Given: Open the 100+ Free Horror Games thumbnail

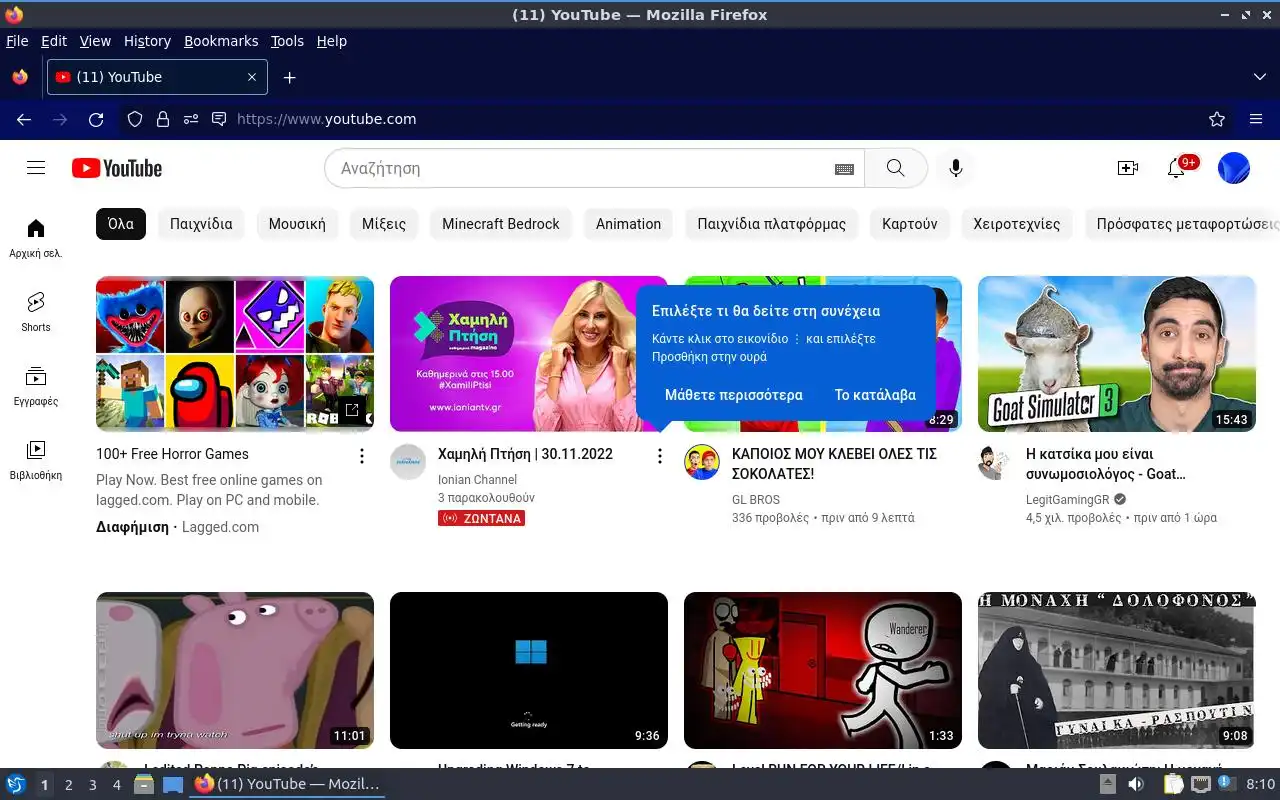Looking at the screenshot, I should (x=235, y=354).
